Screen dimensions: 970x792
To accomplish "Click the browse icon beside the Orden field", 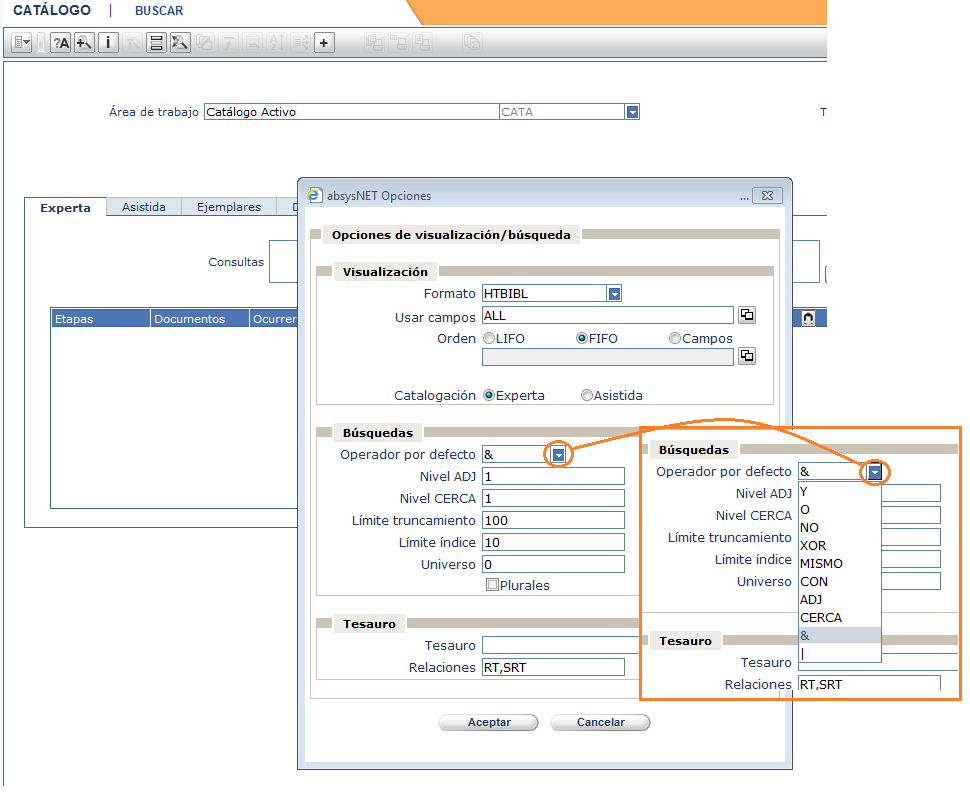I will point(746,356).
